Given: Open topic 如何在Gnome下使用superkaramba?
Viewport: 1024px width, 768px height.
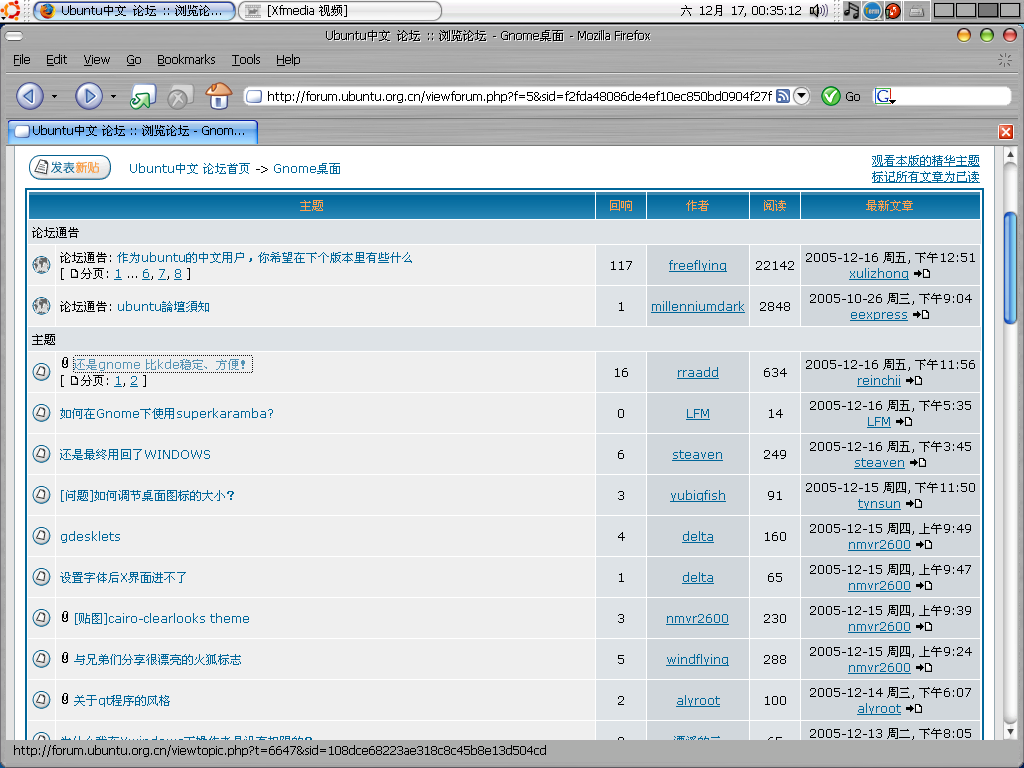Looking at the screenshot, I should click(x=167, y=413).
